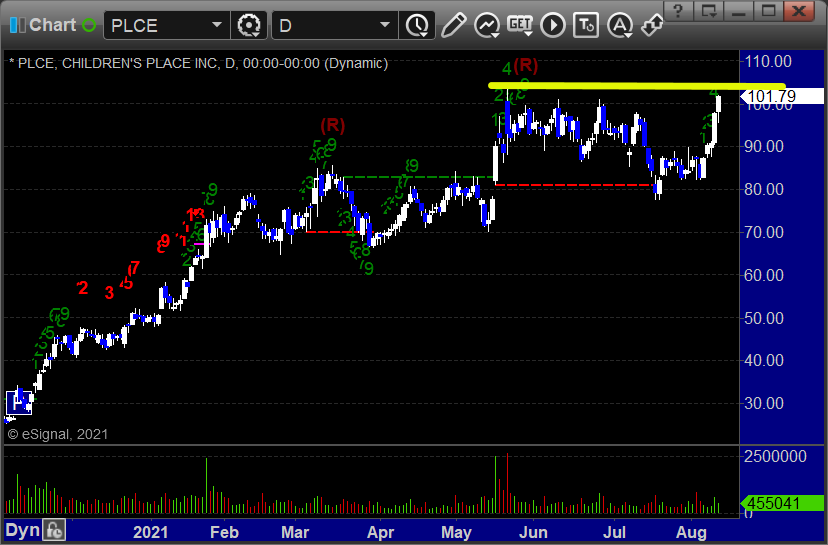The height and width of the screenshot is (545, 828).
Task: Click the Mar time axis label
Action: point(295,532)
